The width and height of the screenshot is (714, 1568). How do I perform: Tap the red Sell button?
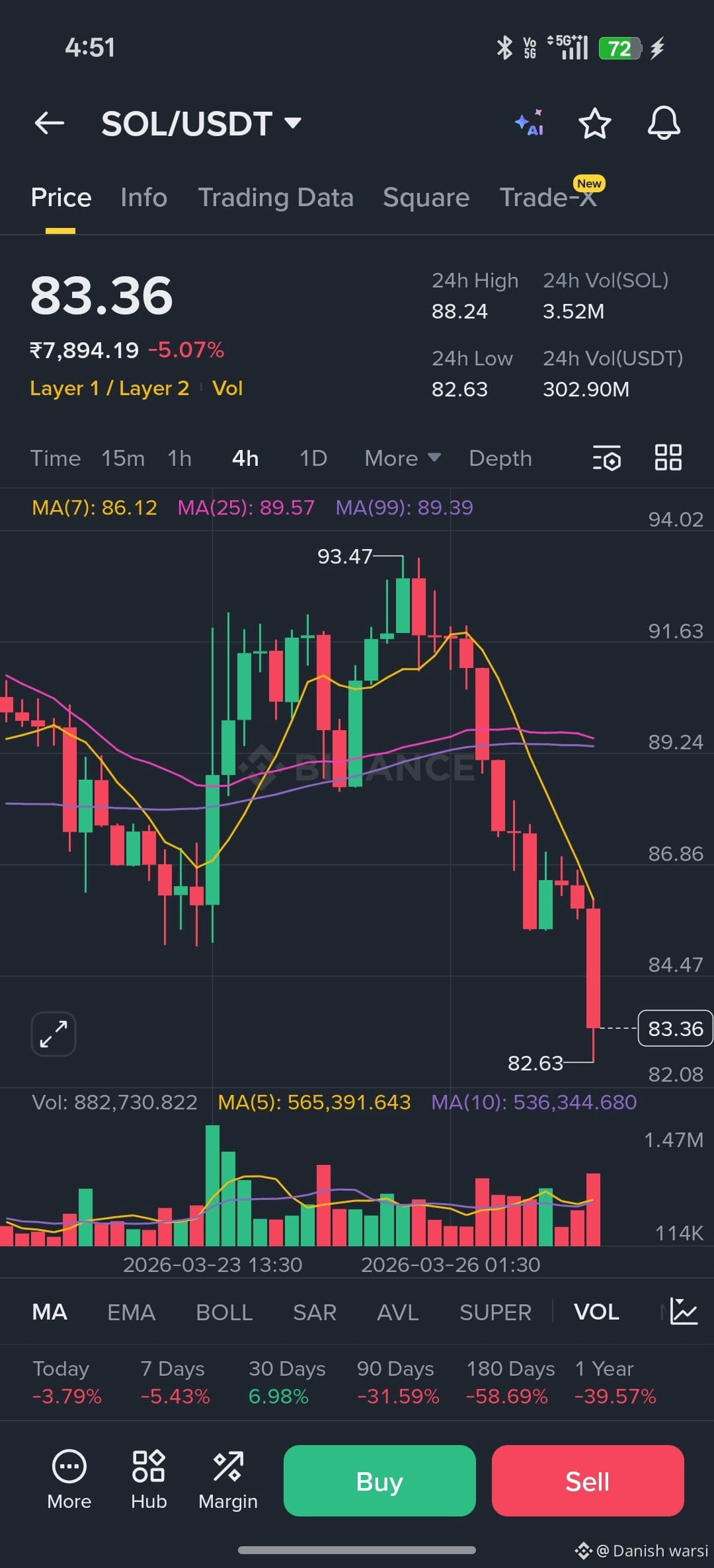click(588, 1481)
